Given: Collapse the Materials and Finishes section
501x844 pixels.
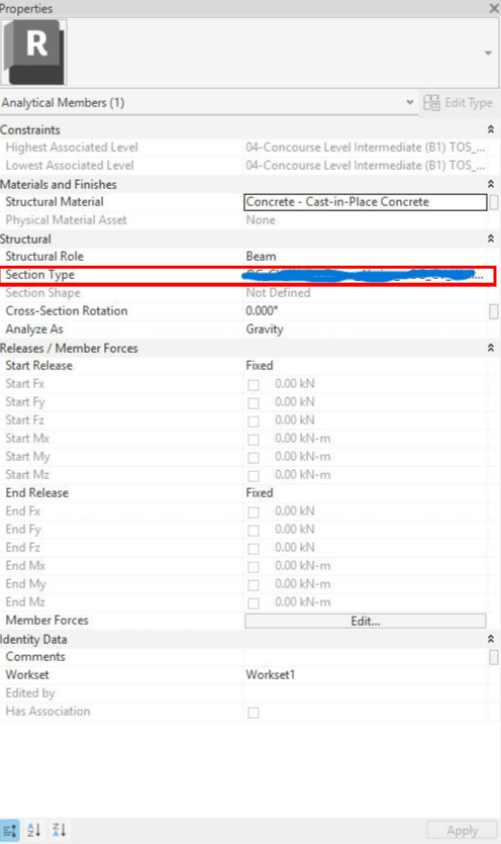Looking at the screenshot, I should [x=491, y=184].
